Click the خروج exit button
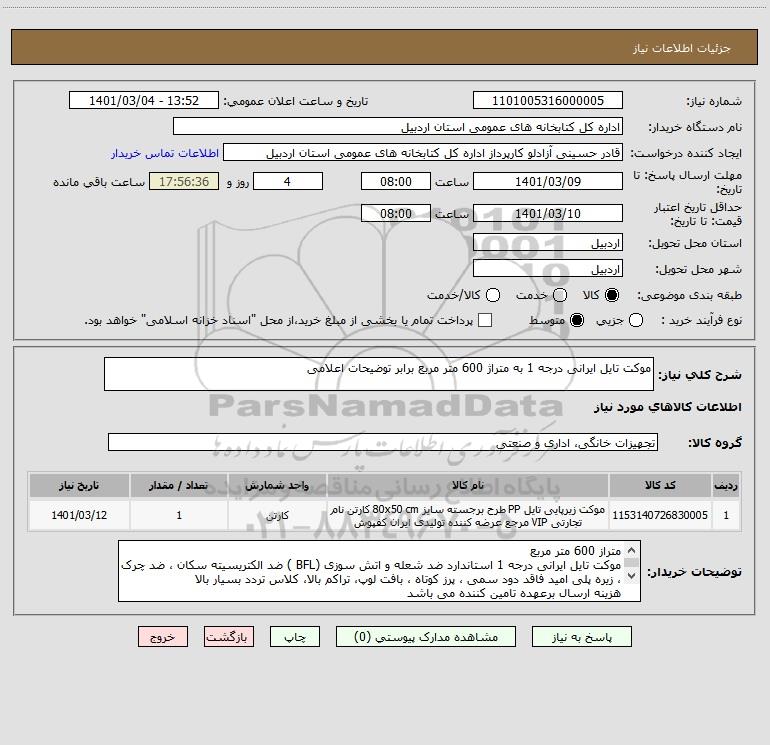Image resolution: width=770 pixels, height=745 pixels. (163, 637)
